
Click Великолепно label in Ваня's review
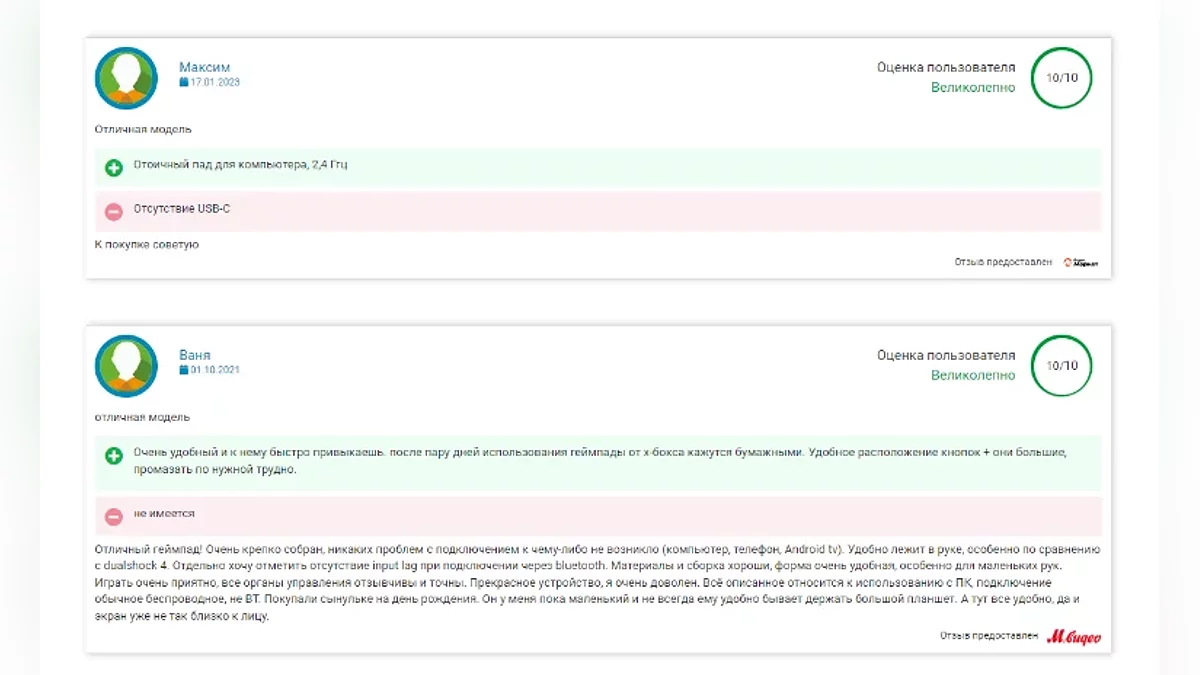tap(972, 376)
